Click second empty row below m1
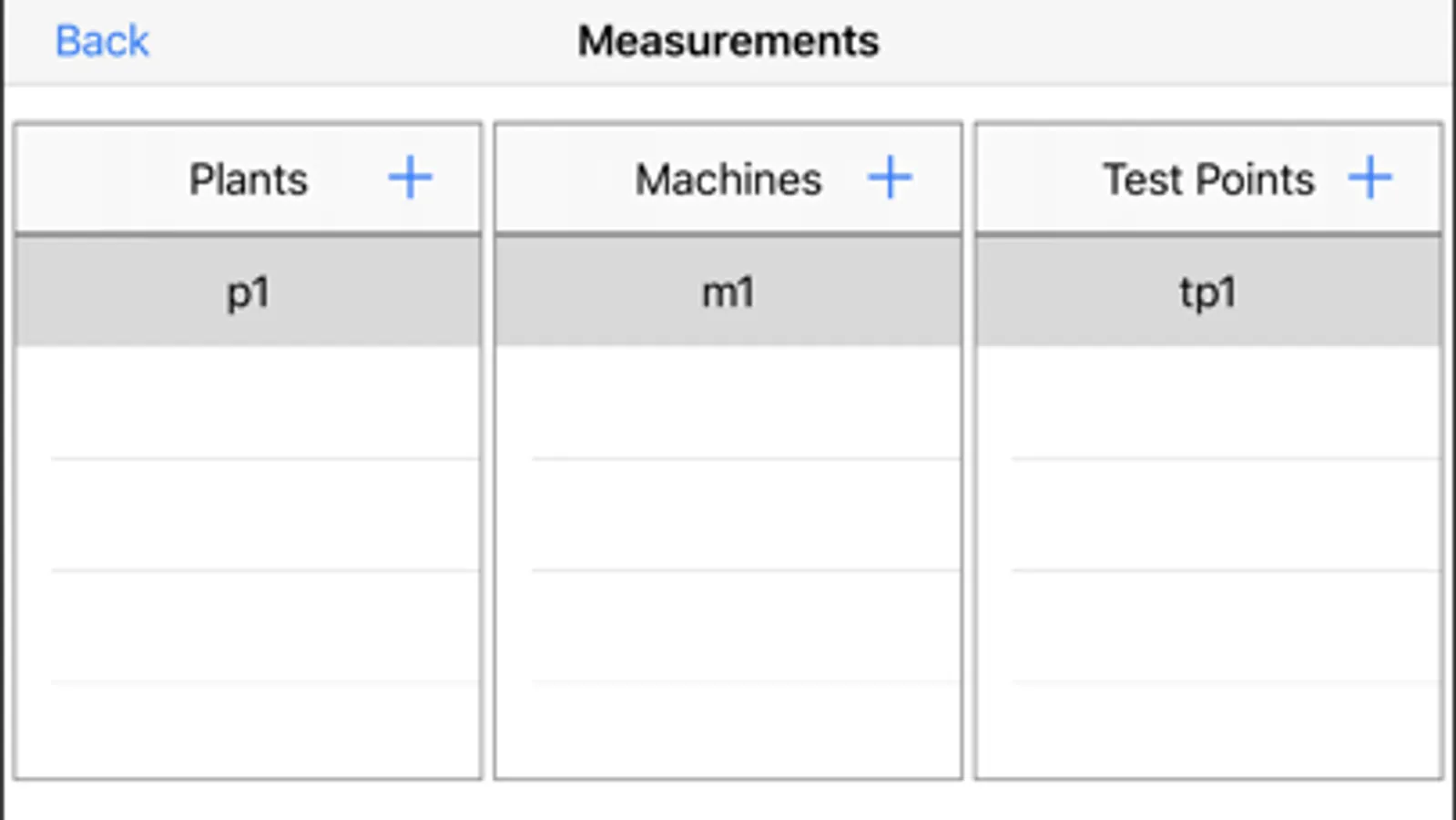The height and width of the screenshot is (820, 1456). point(728,515)
